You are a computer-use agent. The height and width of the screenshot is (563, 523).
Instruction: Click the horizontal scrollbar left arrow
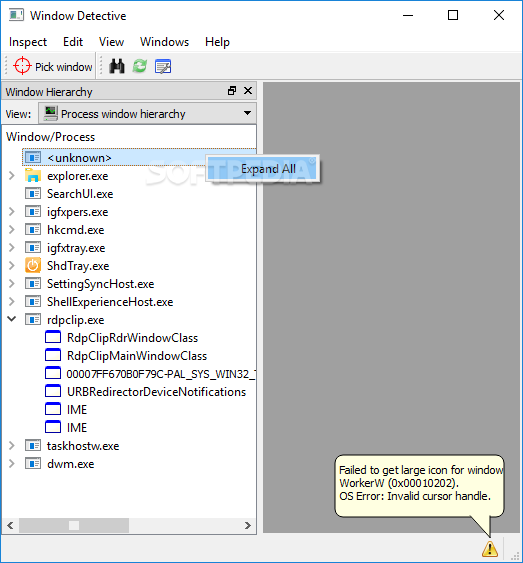coord(10,525)
